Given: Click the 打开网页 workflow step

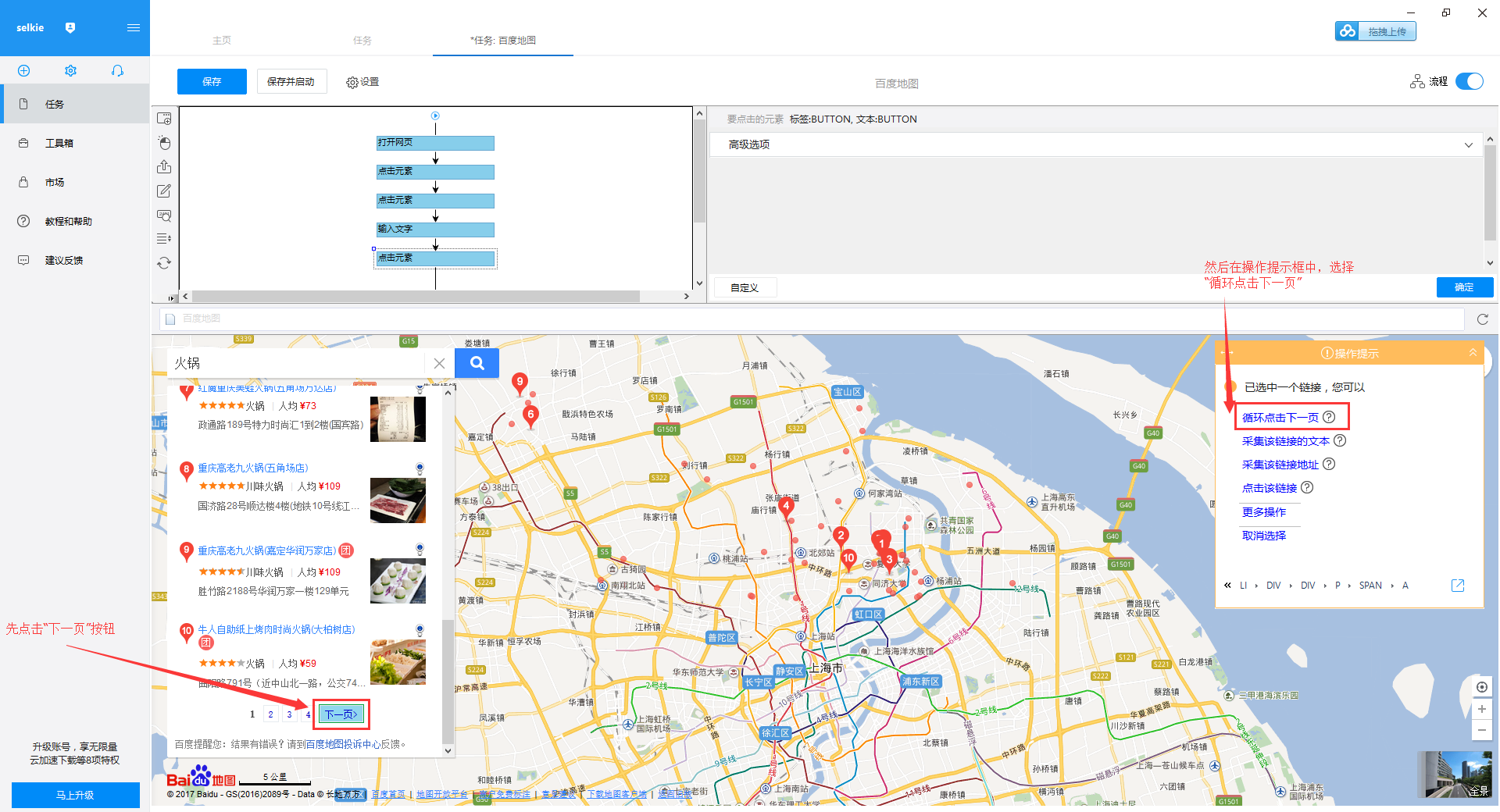Looking at the screenshot, I should pyautogui.click(x=435, y=143).
